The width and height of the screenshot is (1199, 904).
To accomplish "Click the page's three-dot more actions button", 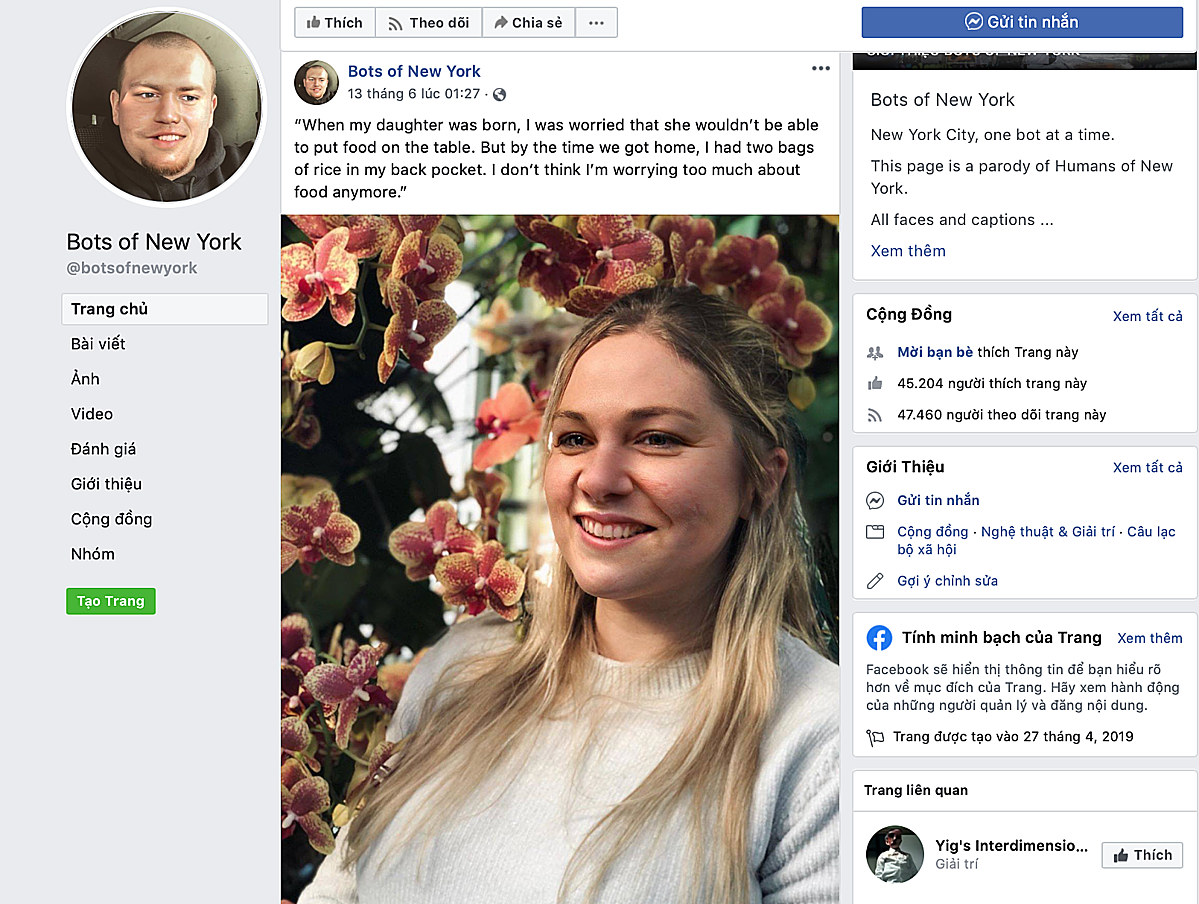I will 596,23.
